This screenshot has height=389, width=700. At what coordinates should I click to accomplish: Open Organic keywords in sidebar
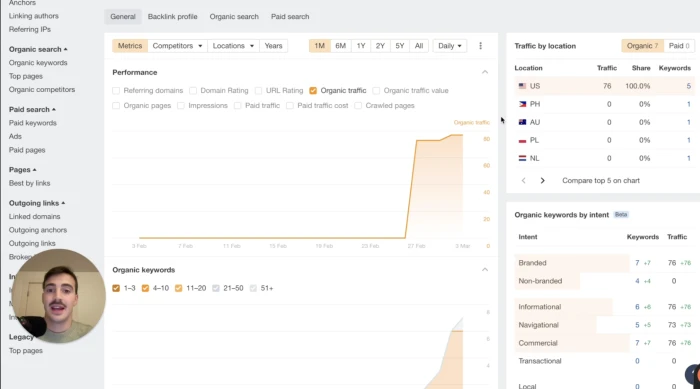point(38,63)
